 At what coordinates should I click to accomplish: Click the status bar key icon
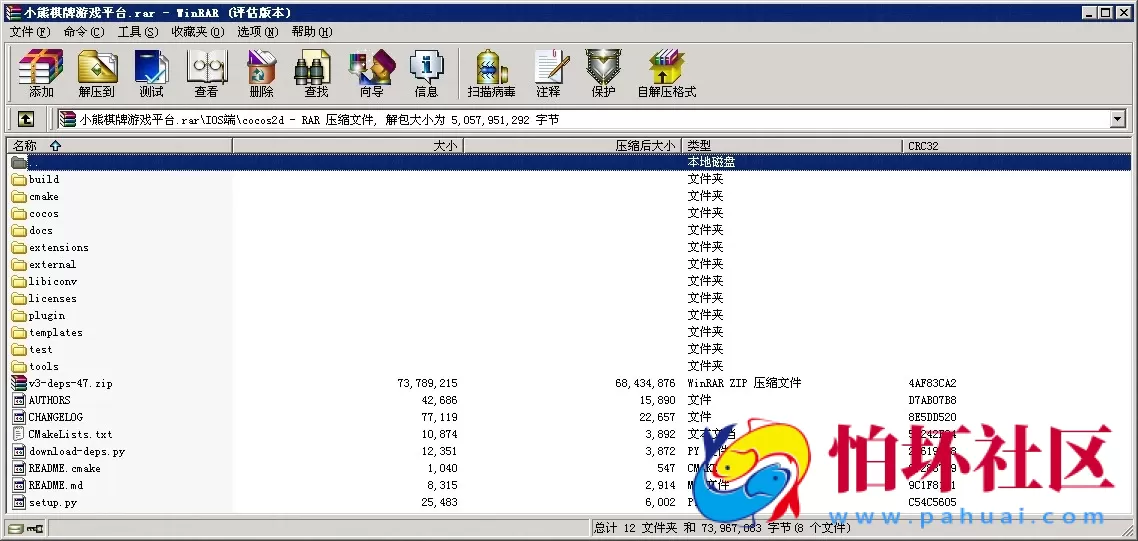[x=35, y=528]
